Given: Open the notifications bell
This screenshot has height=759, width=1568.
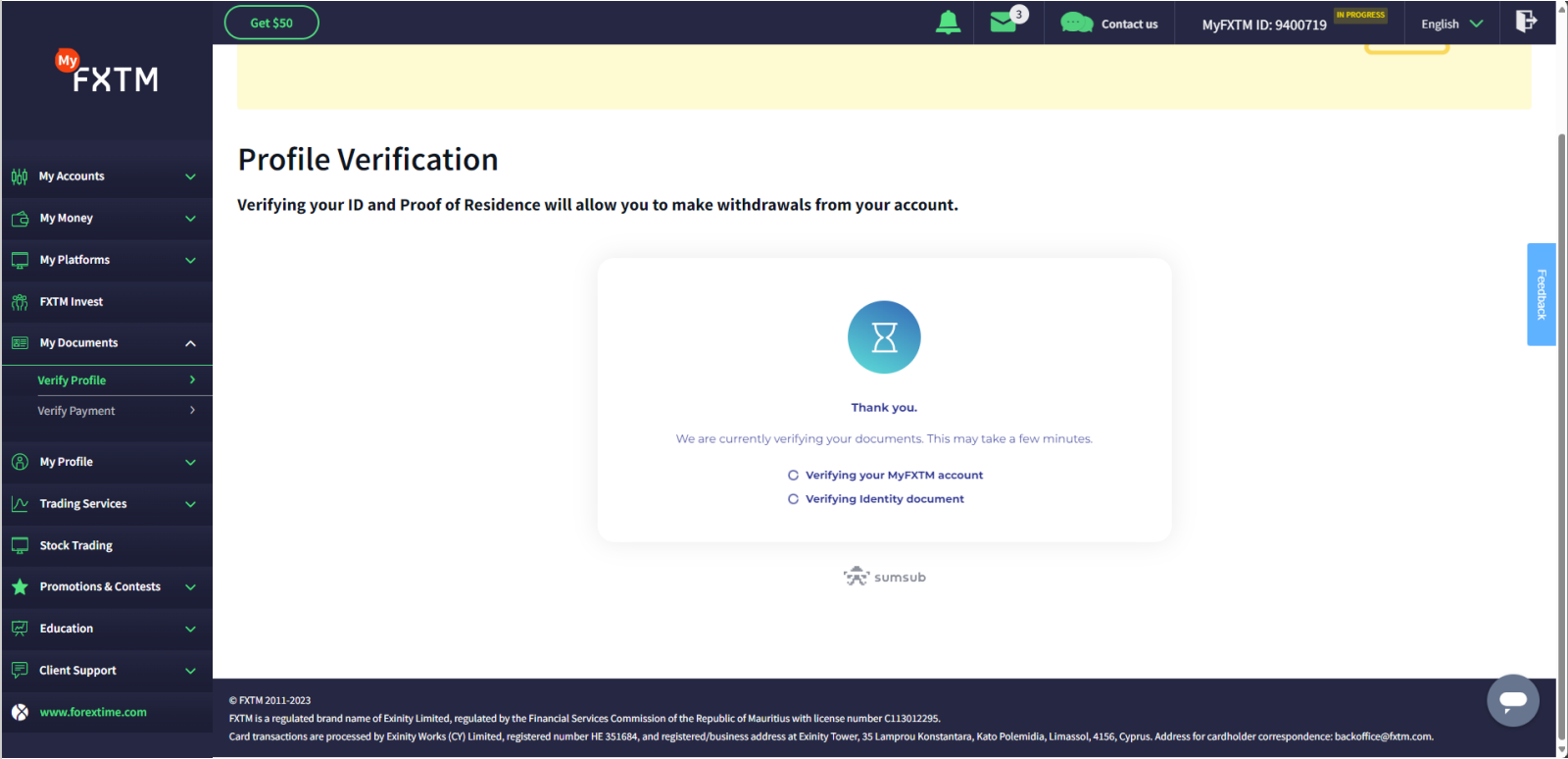Looking at the screenshot, I should click(948, 23).
